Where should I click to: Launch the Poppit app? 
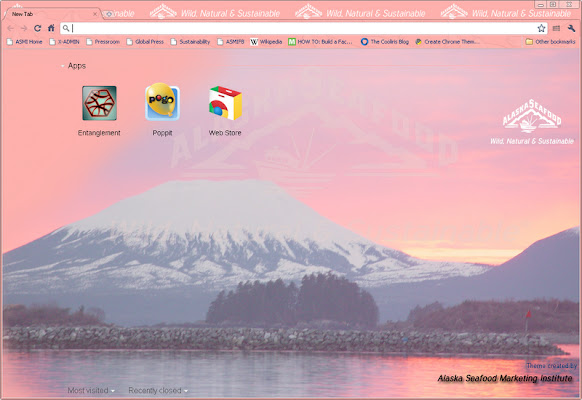click(162, 109)
